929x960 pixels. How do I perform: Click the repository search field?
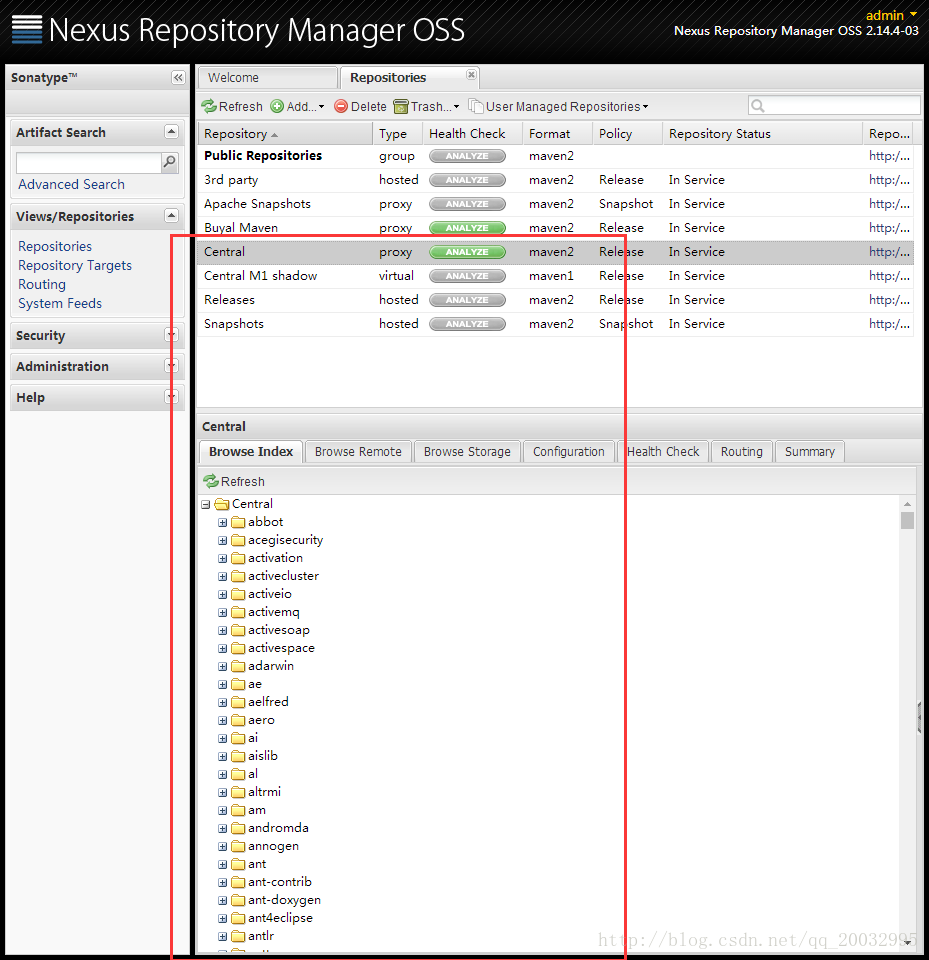coord(834,105)
